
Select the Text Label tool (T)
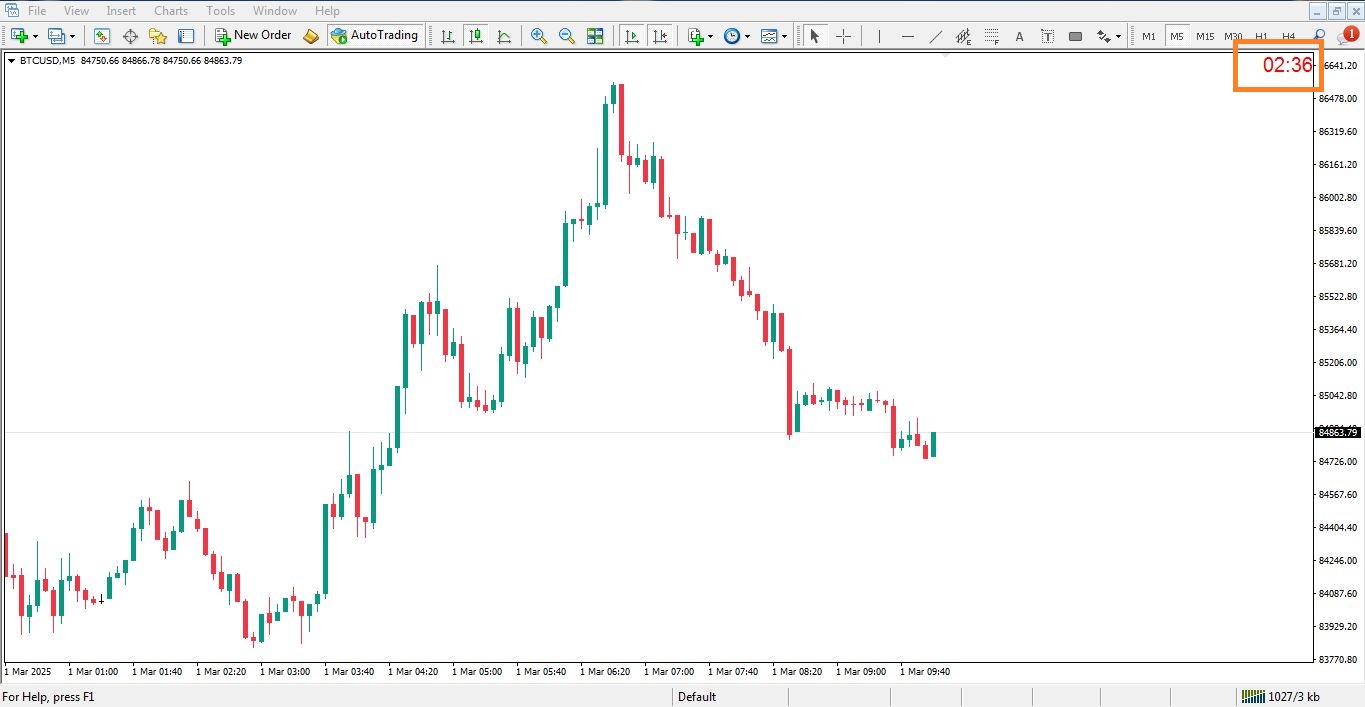pos(1047,36)
